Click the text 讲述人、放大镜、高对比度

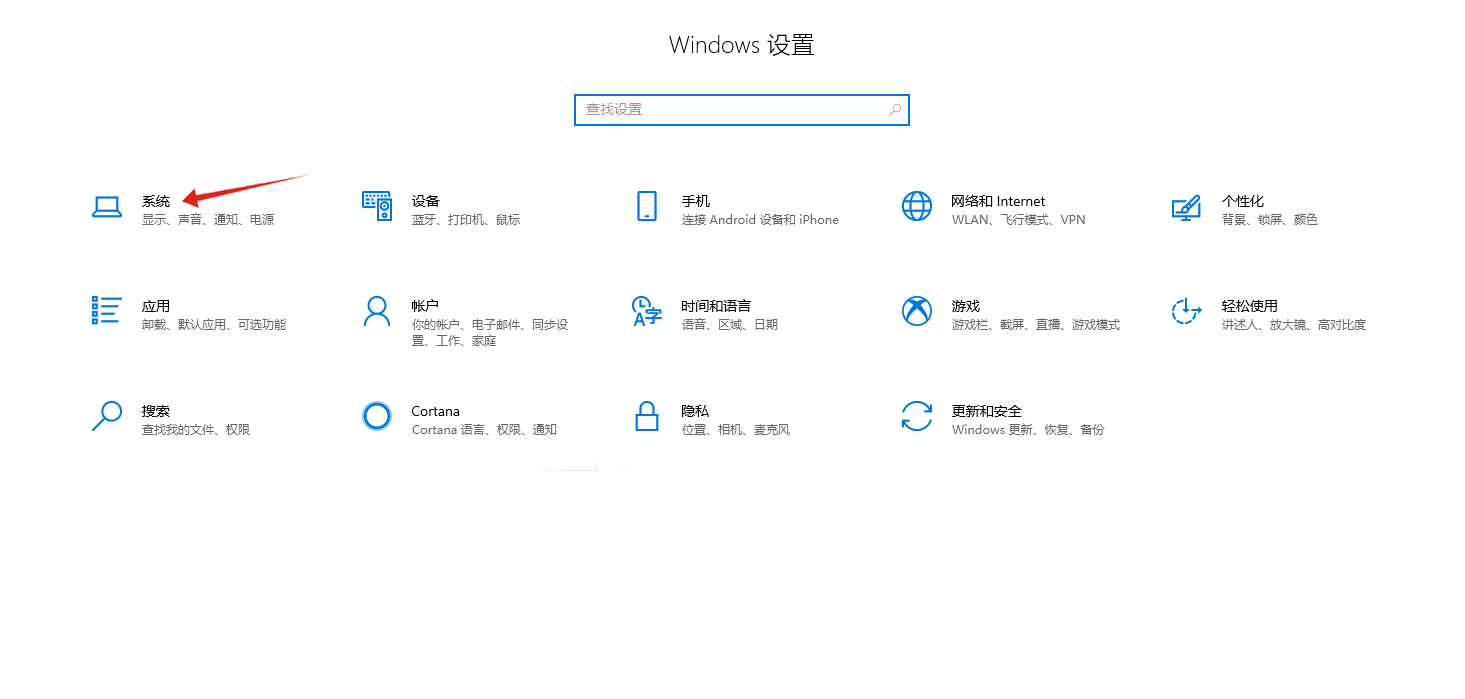point(1294,325)
